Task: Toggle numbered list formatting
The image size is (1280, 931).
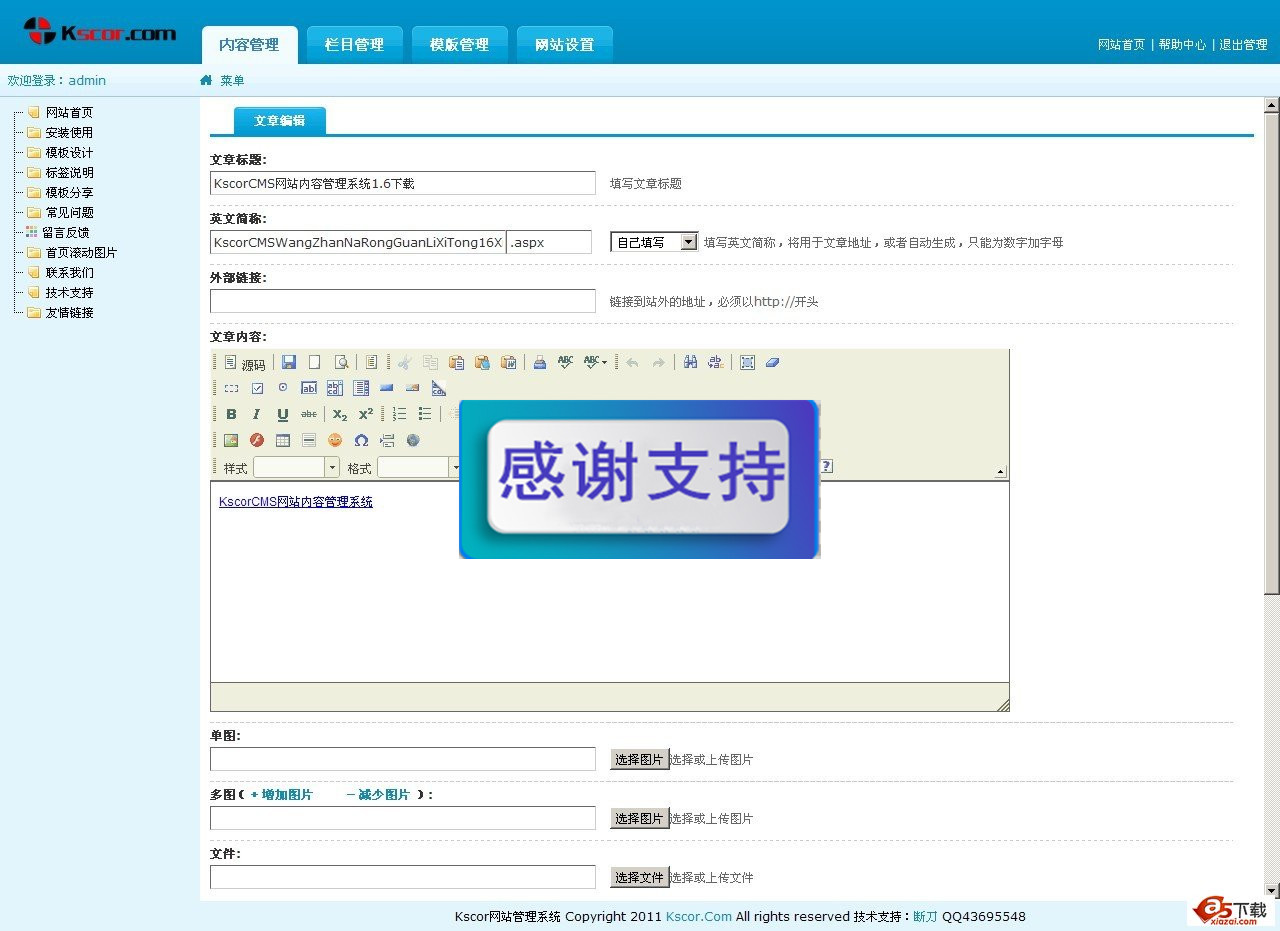Action: coord(399,414)
